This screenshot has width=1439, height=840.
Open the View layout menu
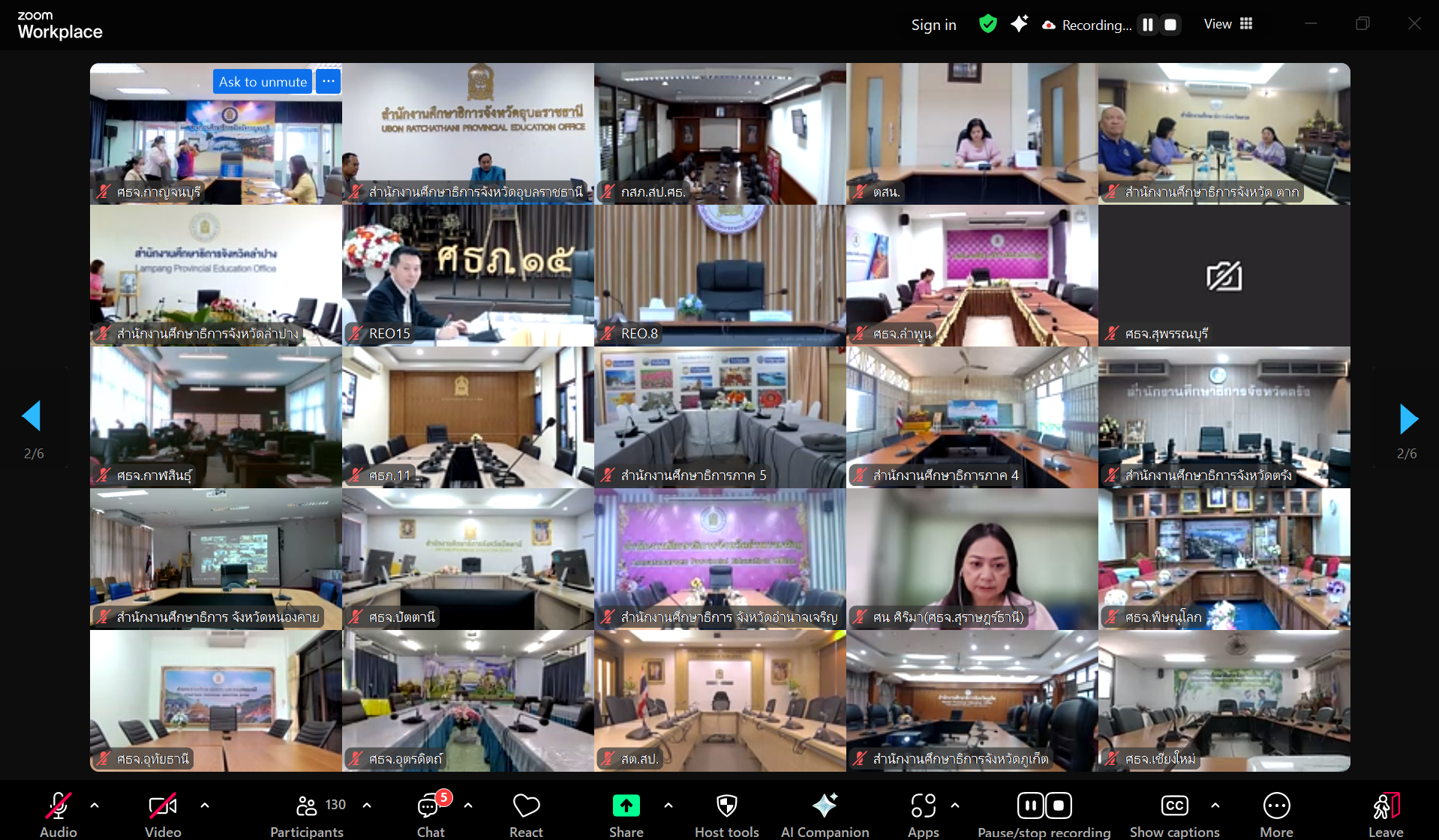tap(1228, 24)
